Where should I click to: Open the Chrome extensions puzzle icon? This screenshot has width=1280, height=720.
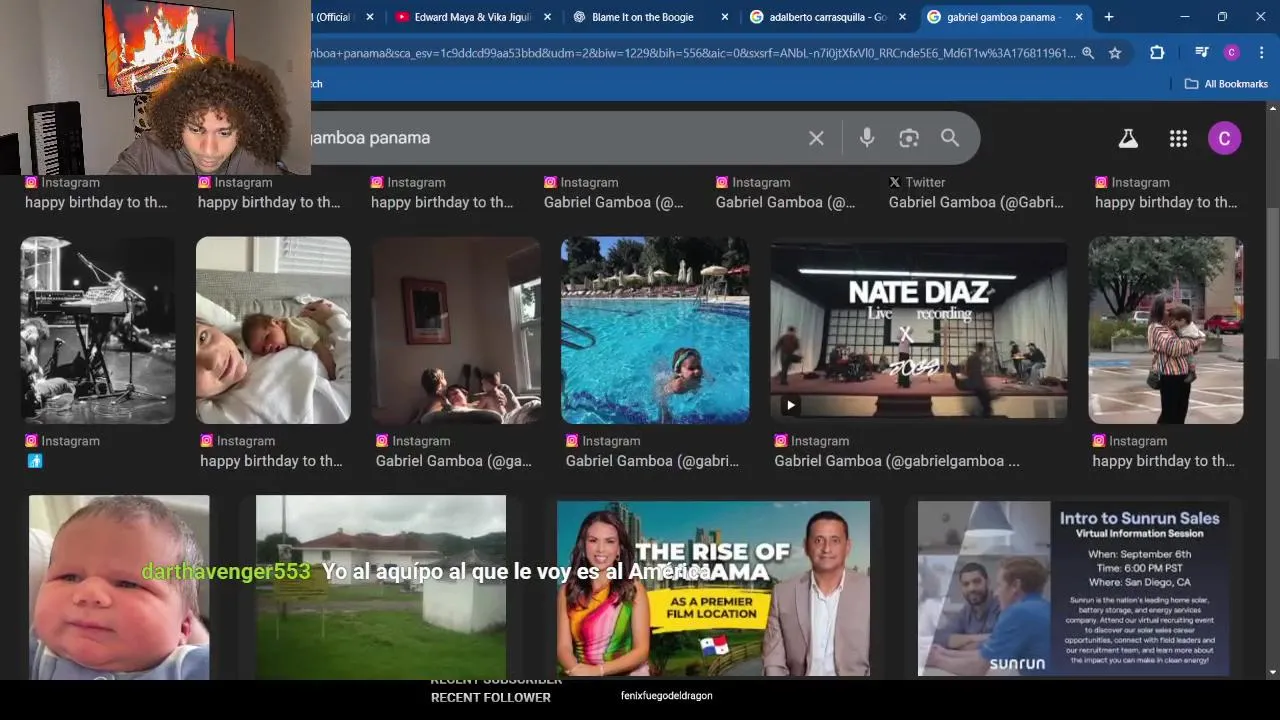[x=1157, y=53]
